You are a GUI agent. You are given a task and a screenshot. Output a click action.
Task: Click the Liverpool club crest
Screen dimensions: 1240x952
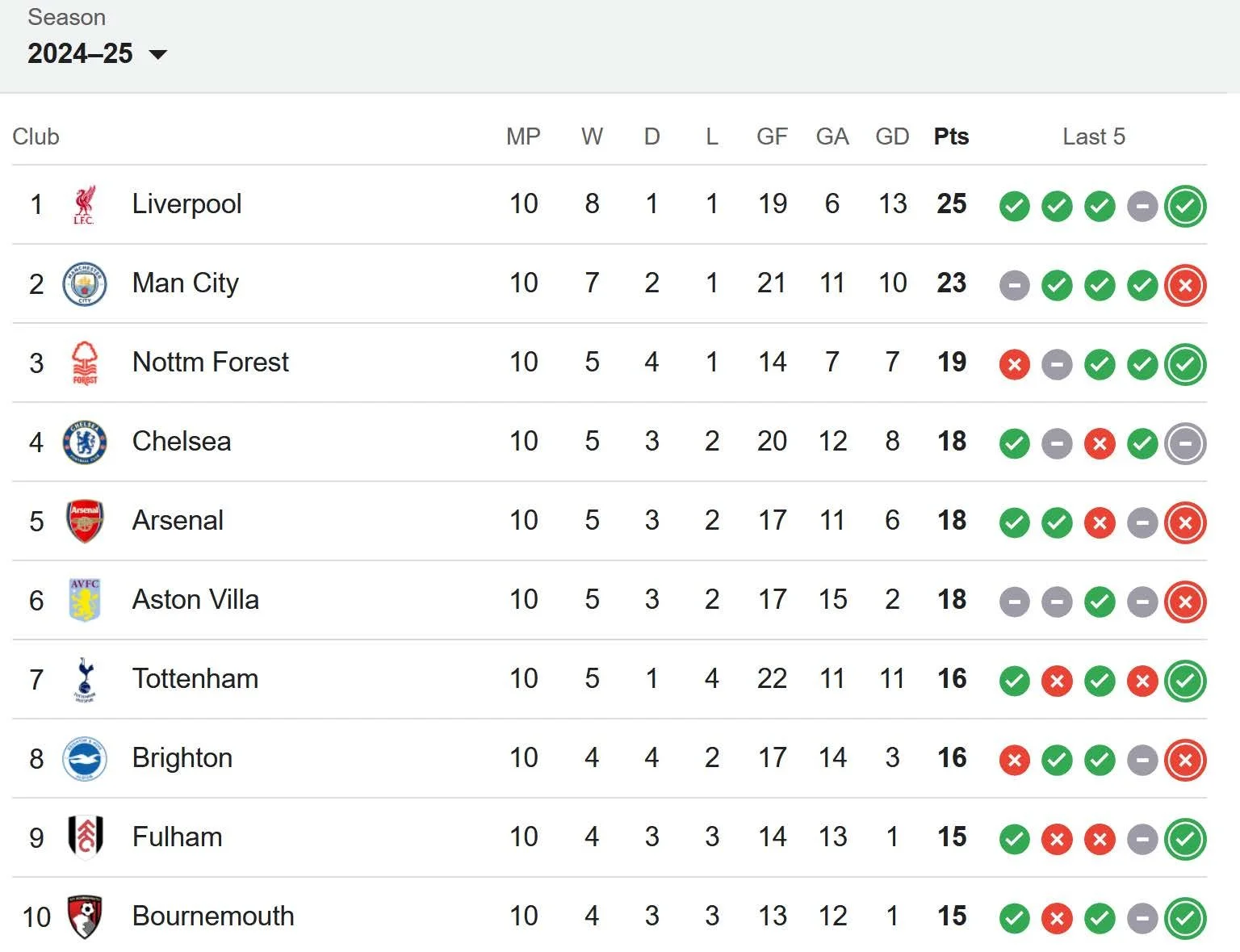84,204
